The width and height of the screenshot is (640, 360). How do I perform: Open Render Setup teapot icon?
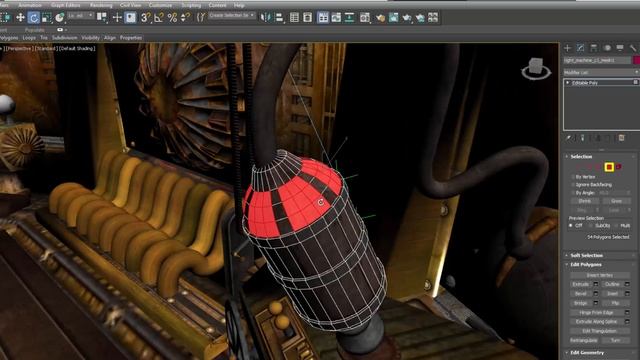pos(380,18)
